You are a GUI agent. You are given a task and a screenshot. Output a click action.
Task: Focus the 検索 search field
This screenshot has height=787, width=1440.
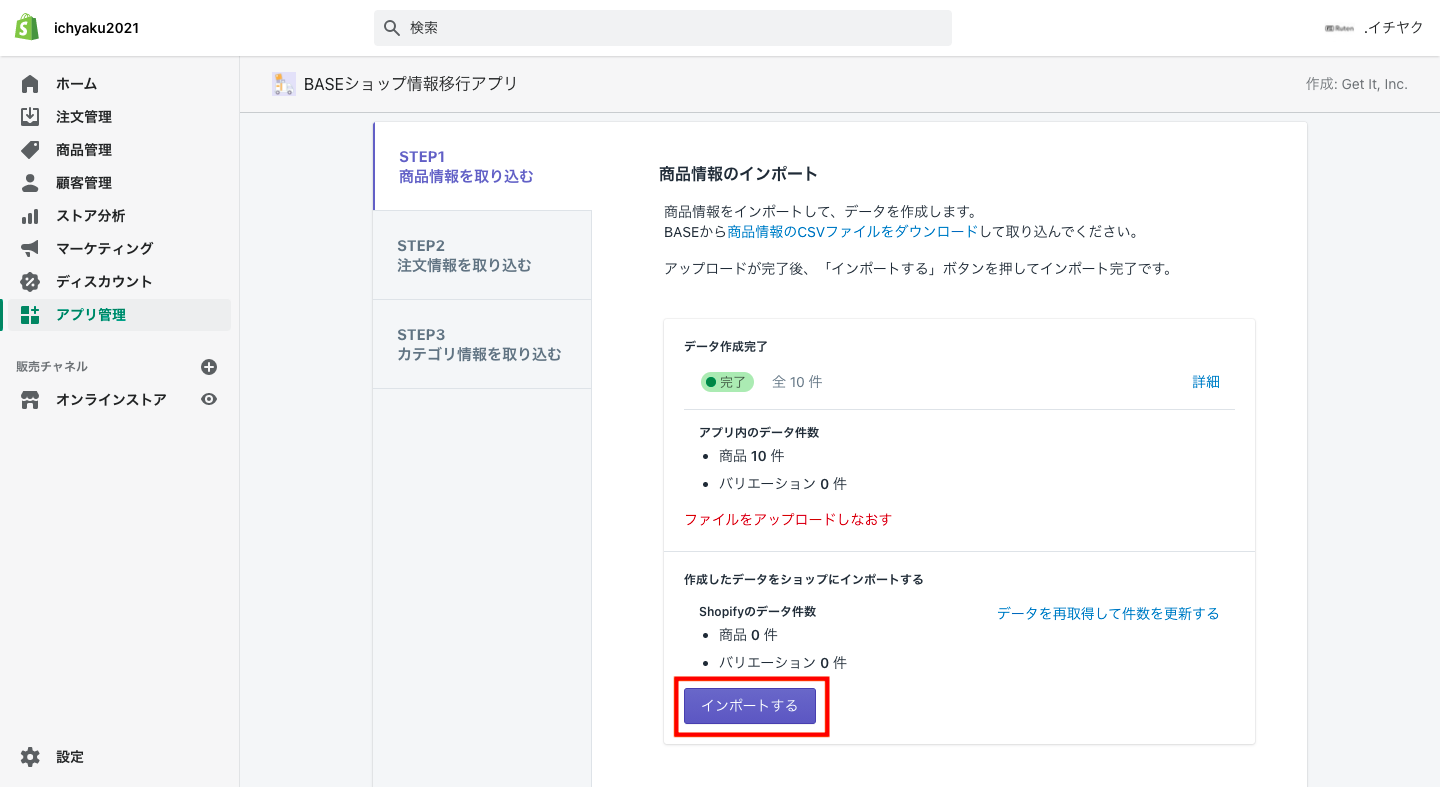point(663,28)
